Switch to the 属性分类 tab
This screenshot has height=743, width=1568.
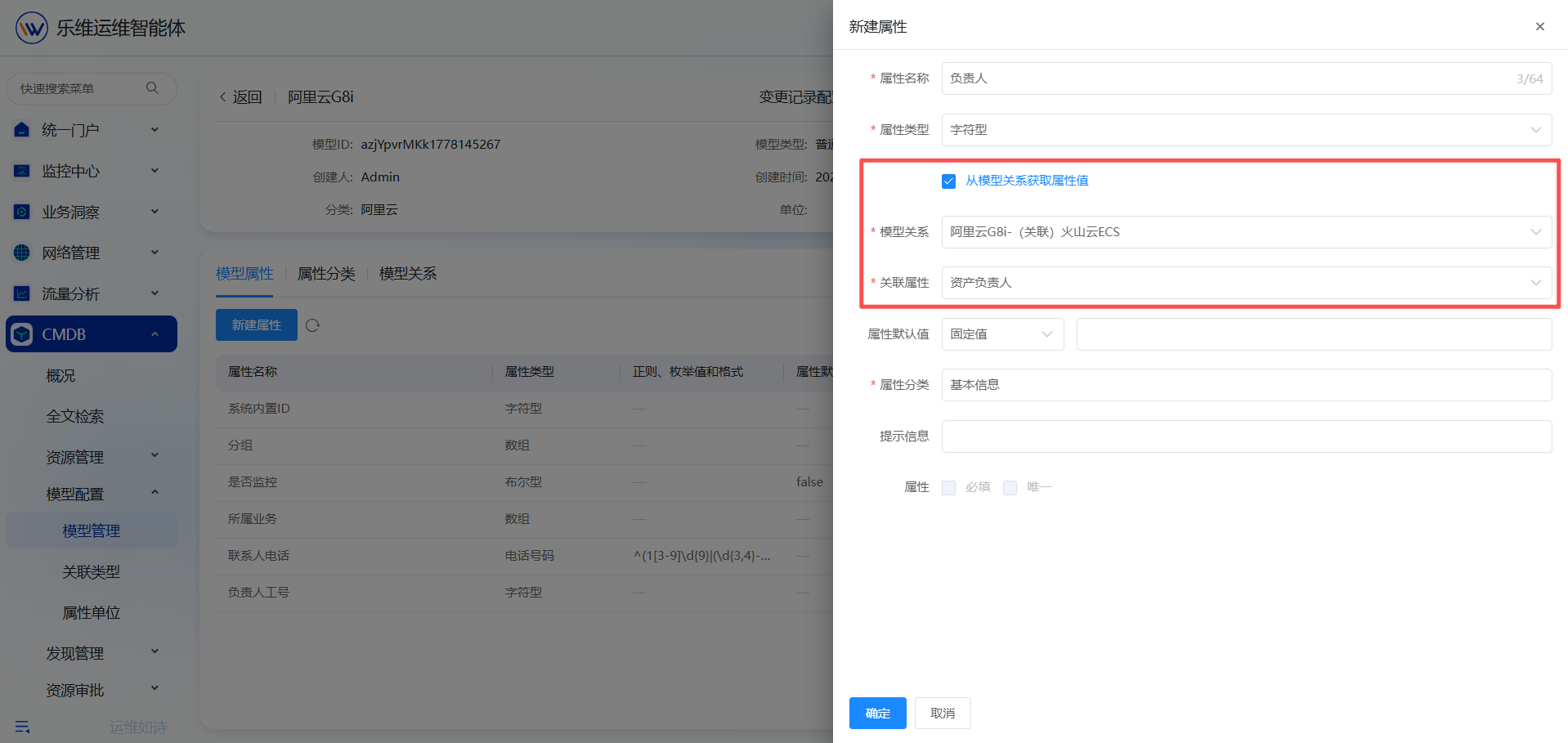(326, 274)
